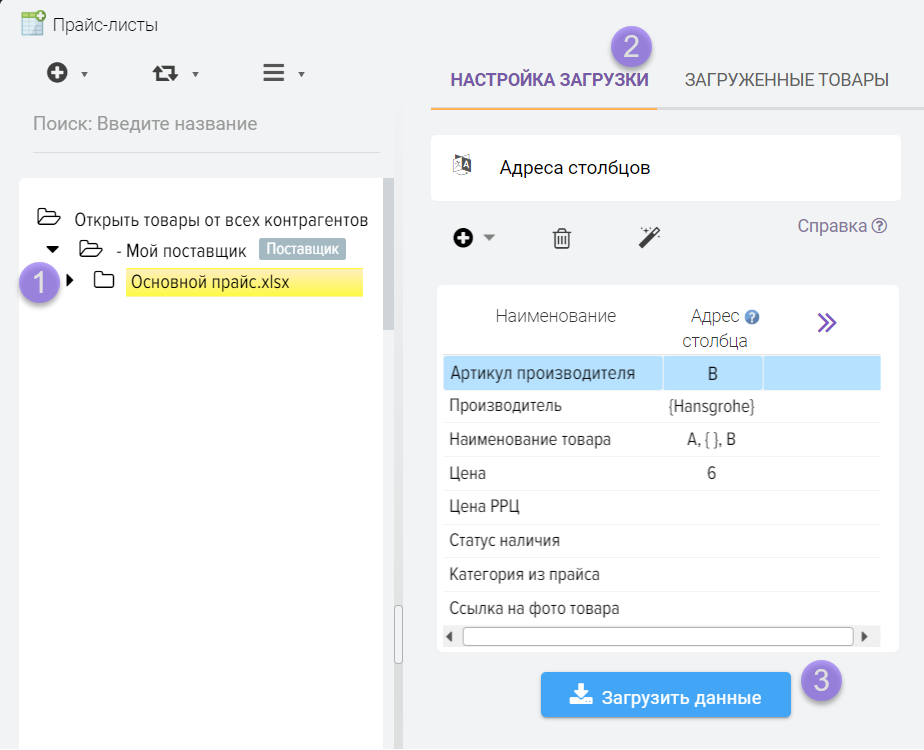Expand the Основной прайс.xlsx tree node
The width and height of the screenshot is (924, 750).
point(70,281)
